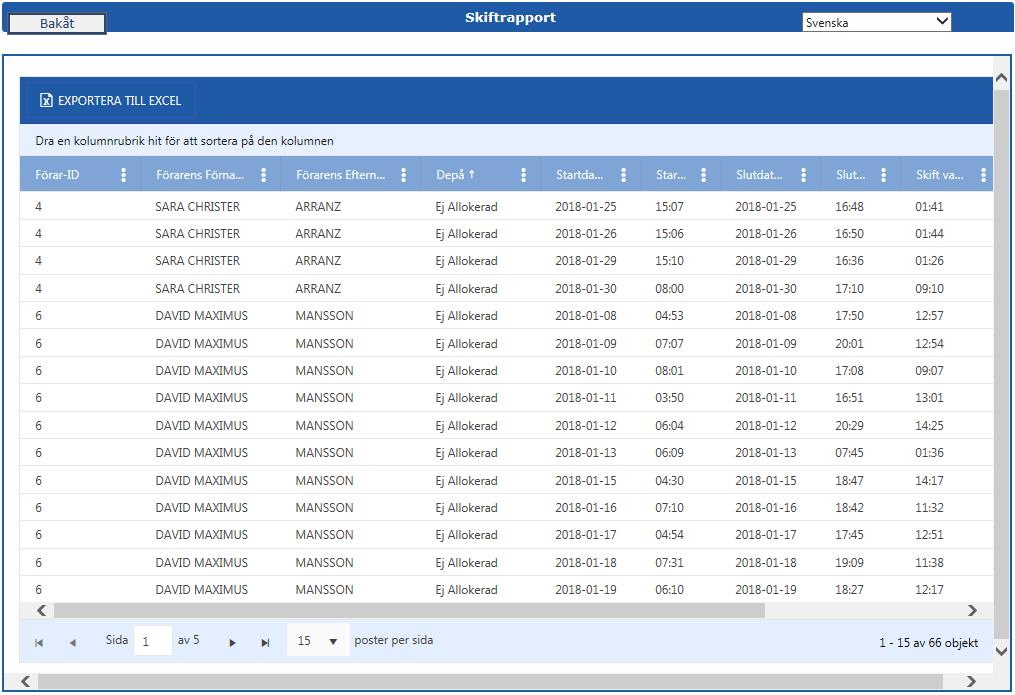Viewport: 1015px width, 695px height.
Task: Open column menu for Förarens Förnamn header
Action: [x=263, y=175]
